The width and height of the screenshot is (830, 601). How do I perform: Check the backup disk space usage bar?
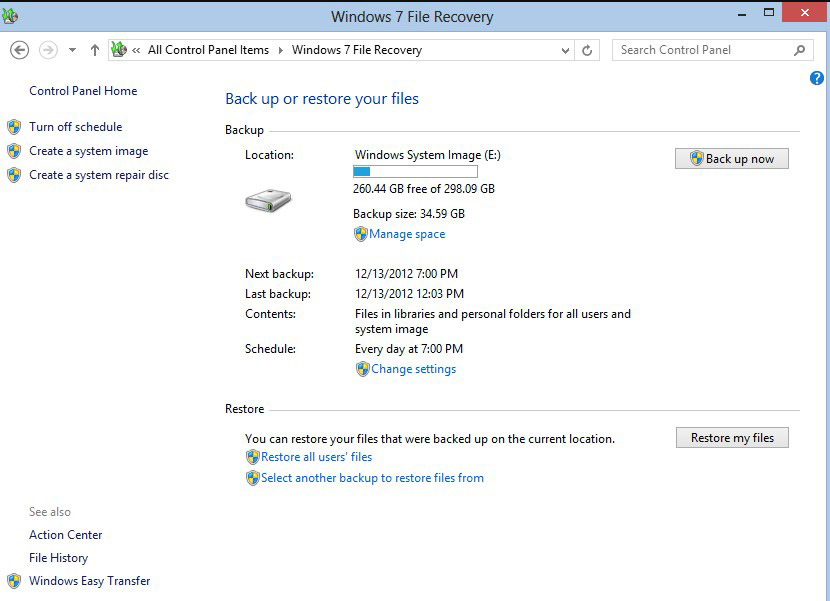tap(414, 171)
